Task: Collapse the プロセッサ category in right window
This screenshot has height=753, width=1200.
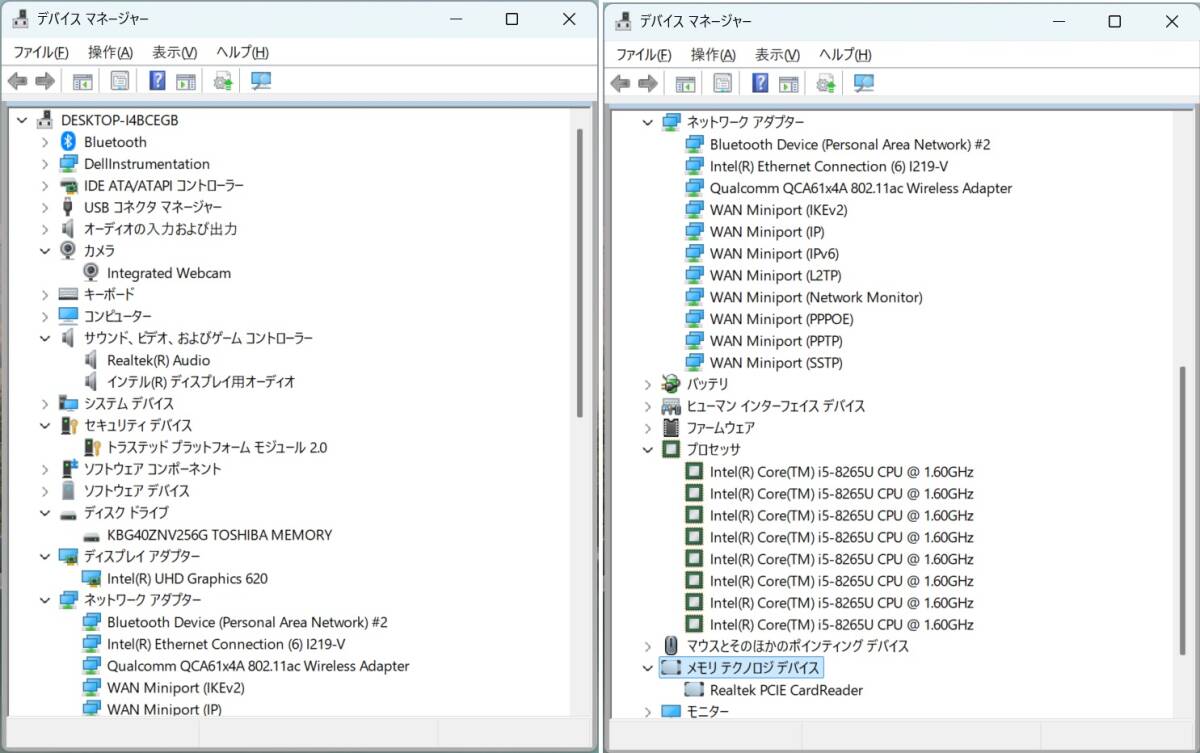Action: pos(648,450)
